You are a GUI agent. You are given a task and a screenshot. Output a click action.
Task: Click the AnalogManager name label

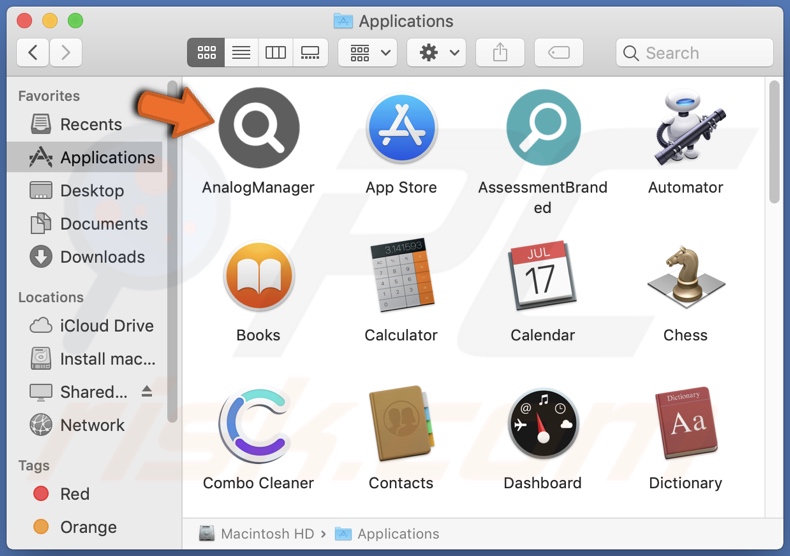(258, 187)
